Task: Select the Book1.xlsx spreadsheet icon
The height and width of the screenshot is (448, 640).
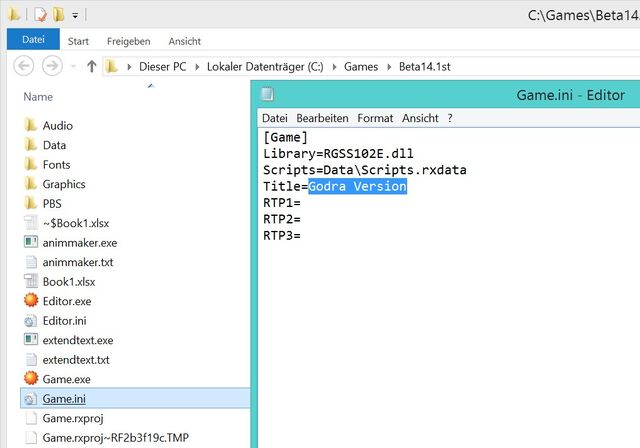Action: point(31,281)
